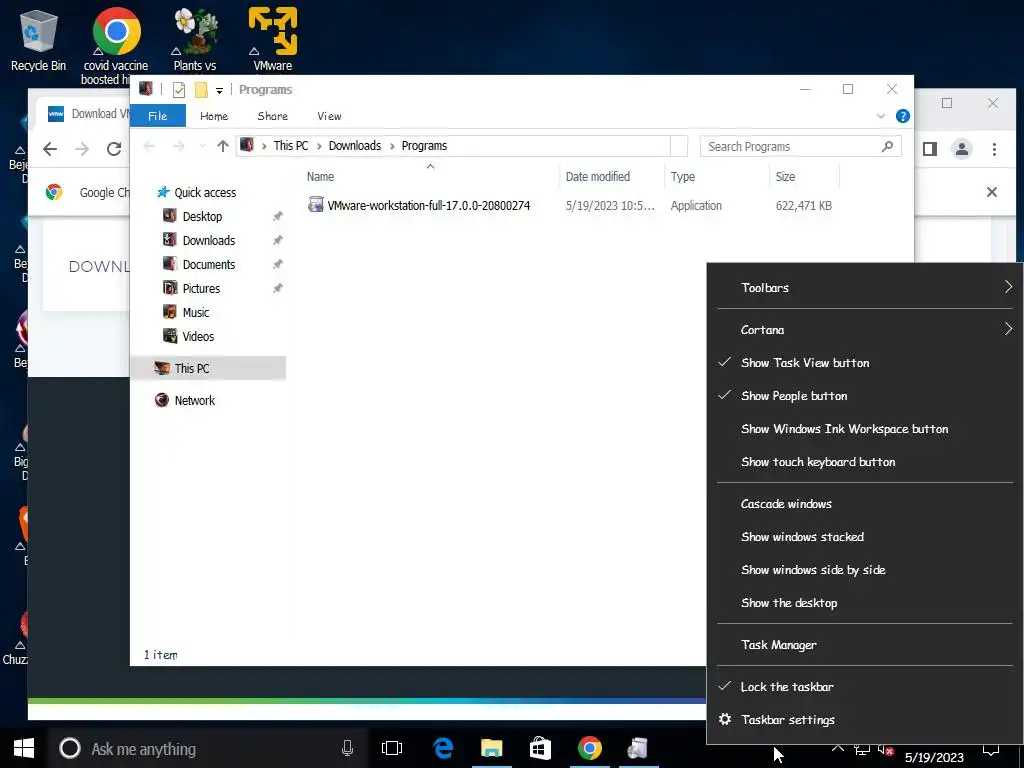1024x768 pixels.
Task: Open File Explorer taskbar icon
Action: coord(492,748)
